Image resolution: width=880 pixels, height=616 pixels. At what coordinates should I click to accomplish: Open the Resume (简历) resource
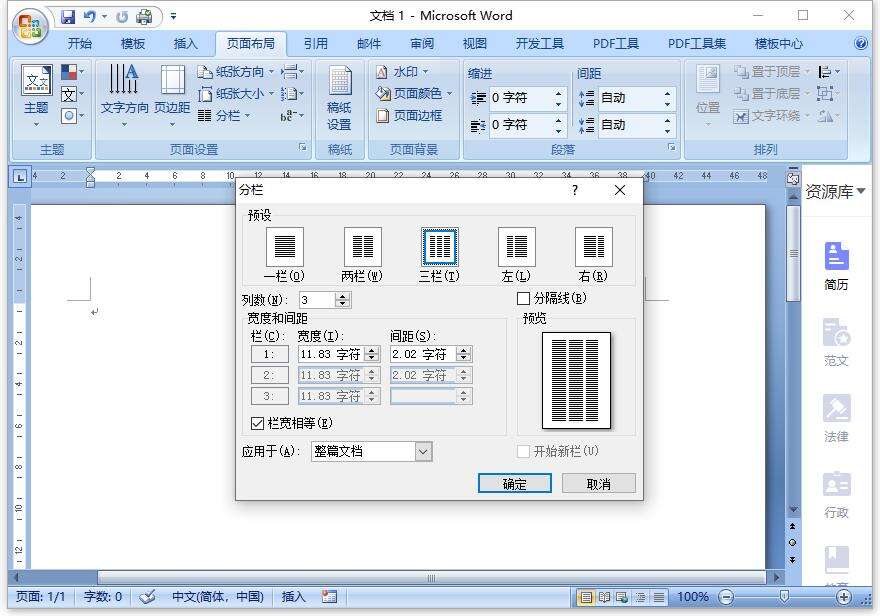(x=836, y=266)
